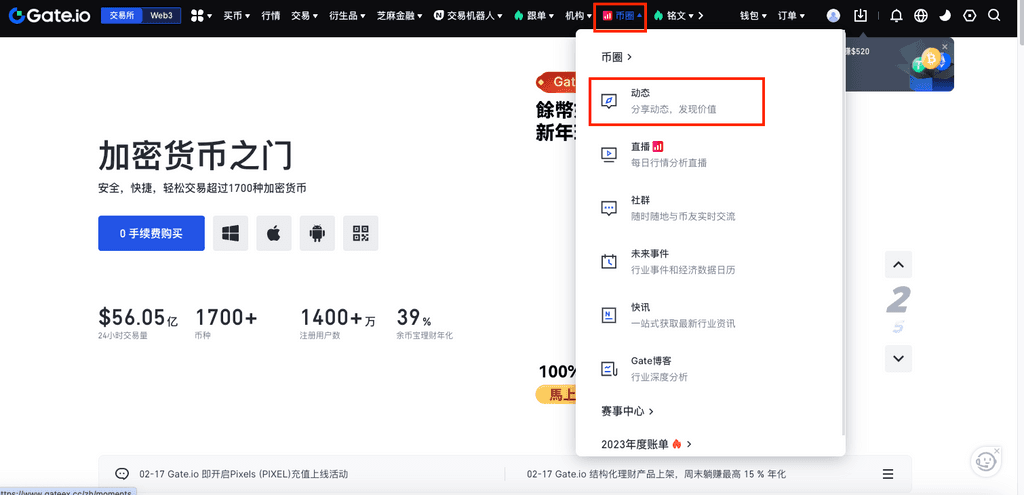The width and height of the screenshot is (1024, 495).
Task: Select the 交易所 exchange mode
Action: 122,16
